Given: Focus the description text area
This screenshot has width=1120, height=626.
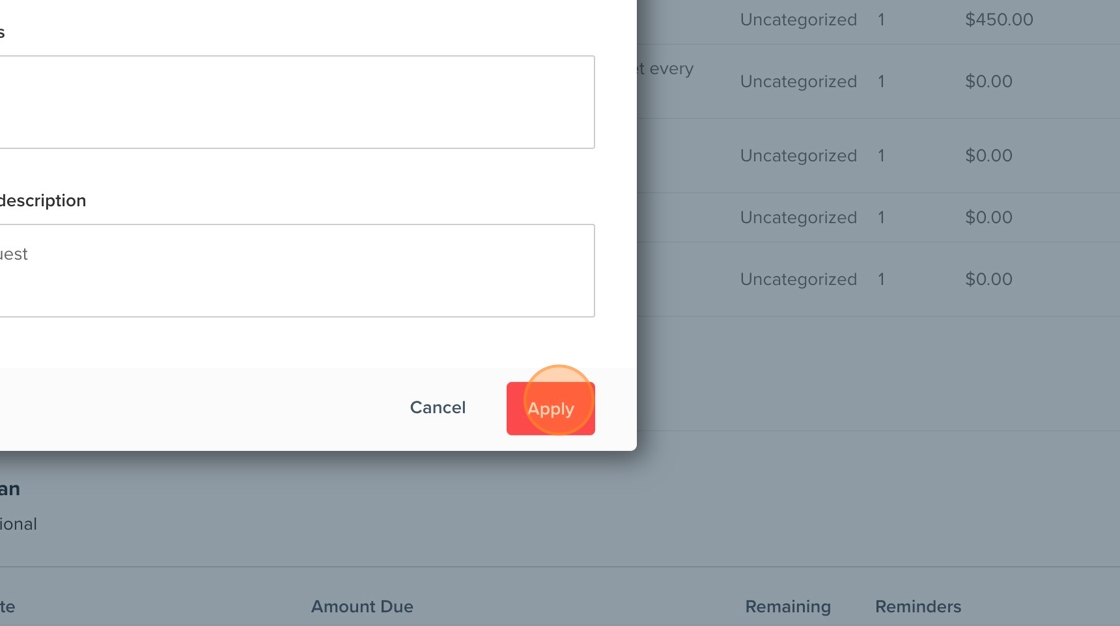Looking at the screenshot, I should pos(295,270).
